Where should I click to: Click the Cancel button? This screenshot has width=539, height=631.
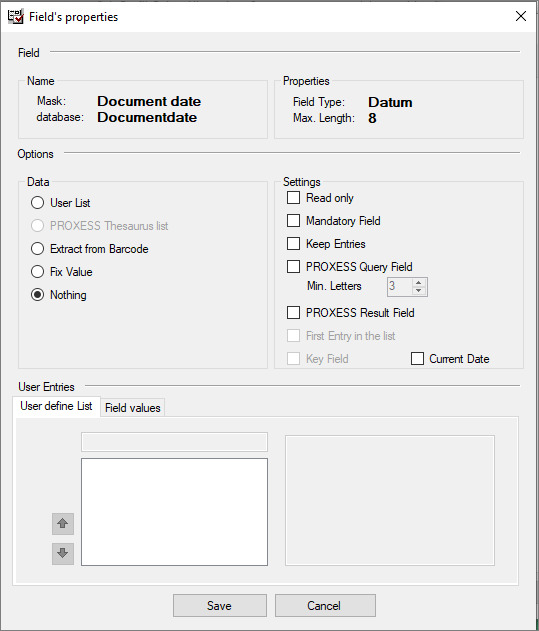pyautogui.click(x=325, y=606)
